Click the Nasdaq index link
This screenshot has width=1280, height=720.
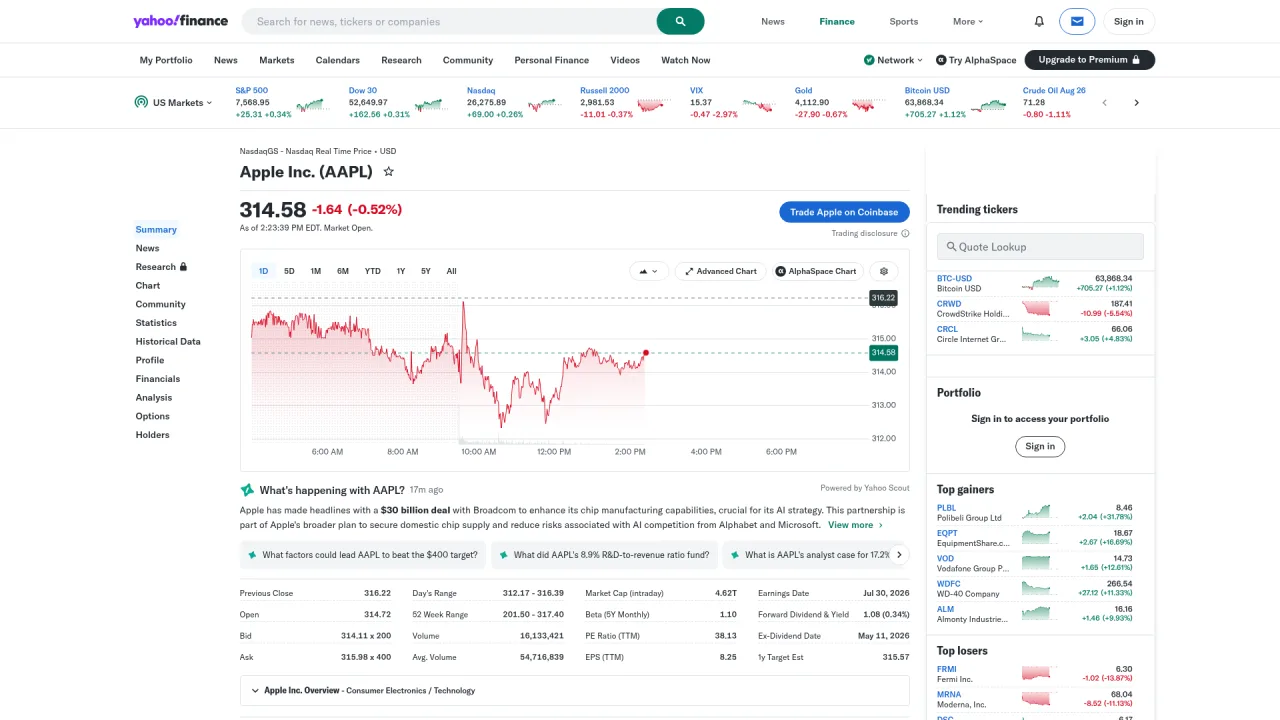(x=481, y=90)
